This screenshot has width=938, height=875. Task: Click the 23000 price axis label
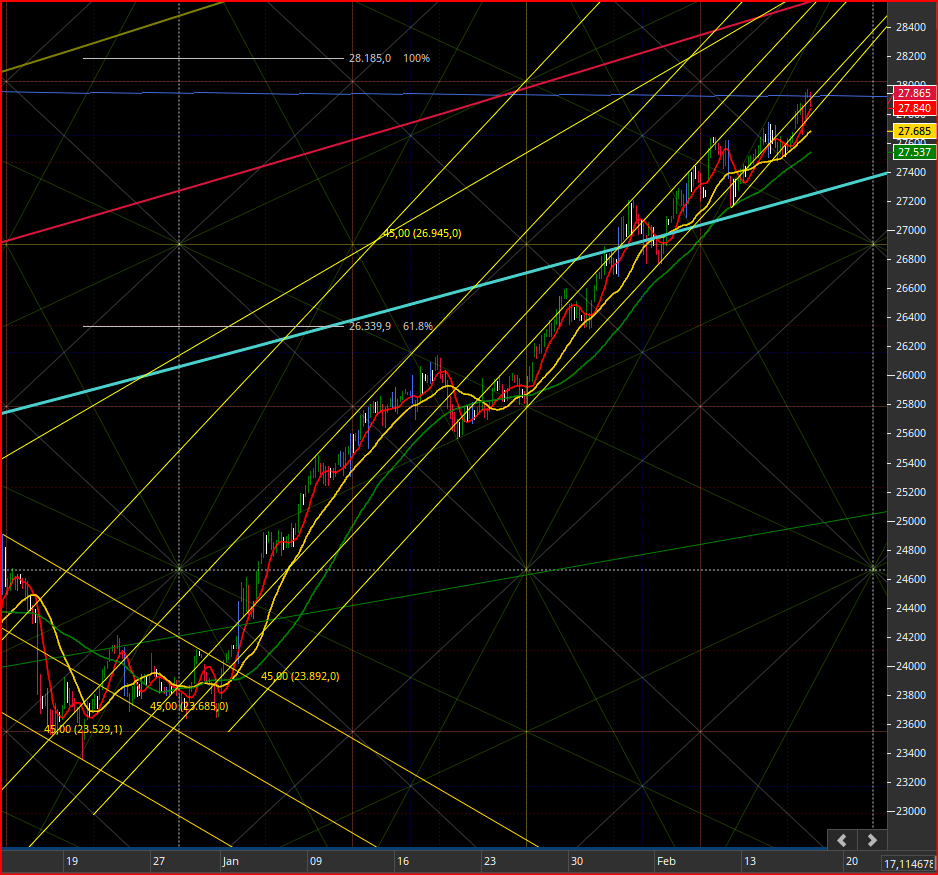910,812
